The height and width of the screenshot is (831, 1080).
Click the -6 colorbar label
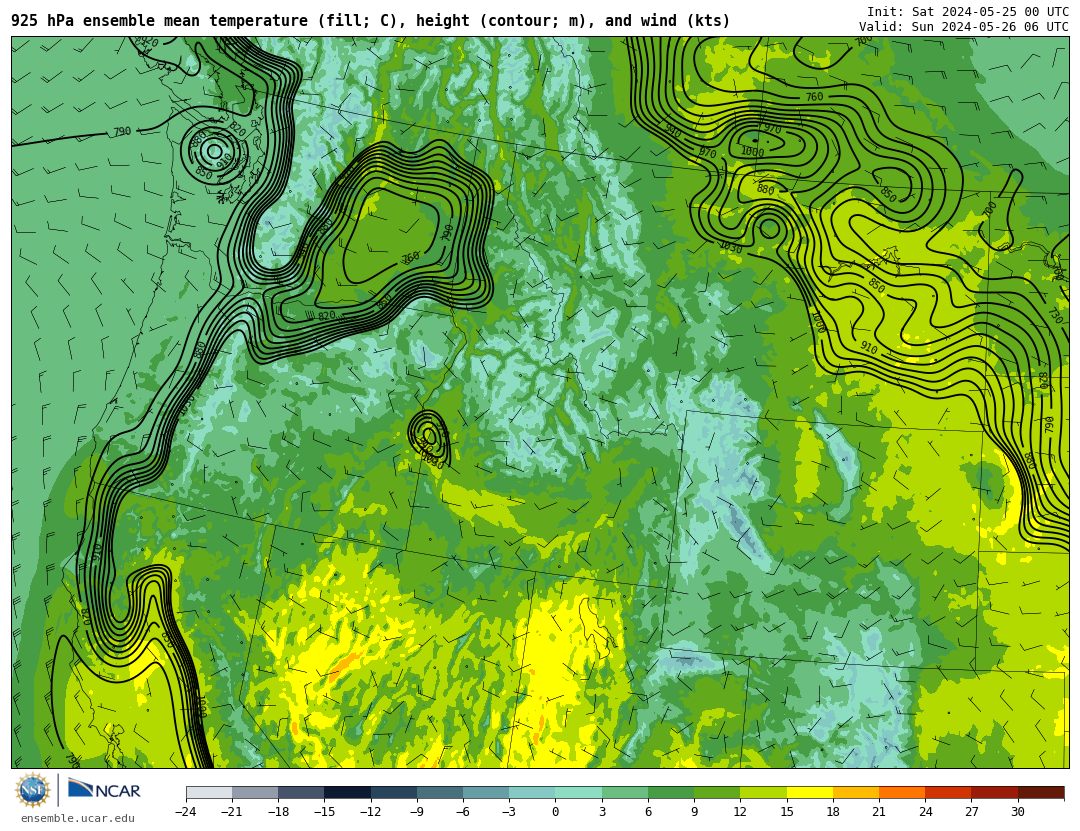point(462,812)
